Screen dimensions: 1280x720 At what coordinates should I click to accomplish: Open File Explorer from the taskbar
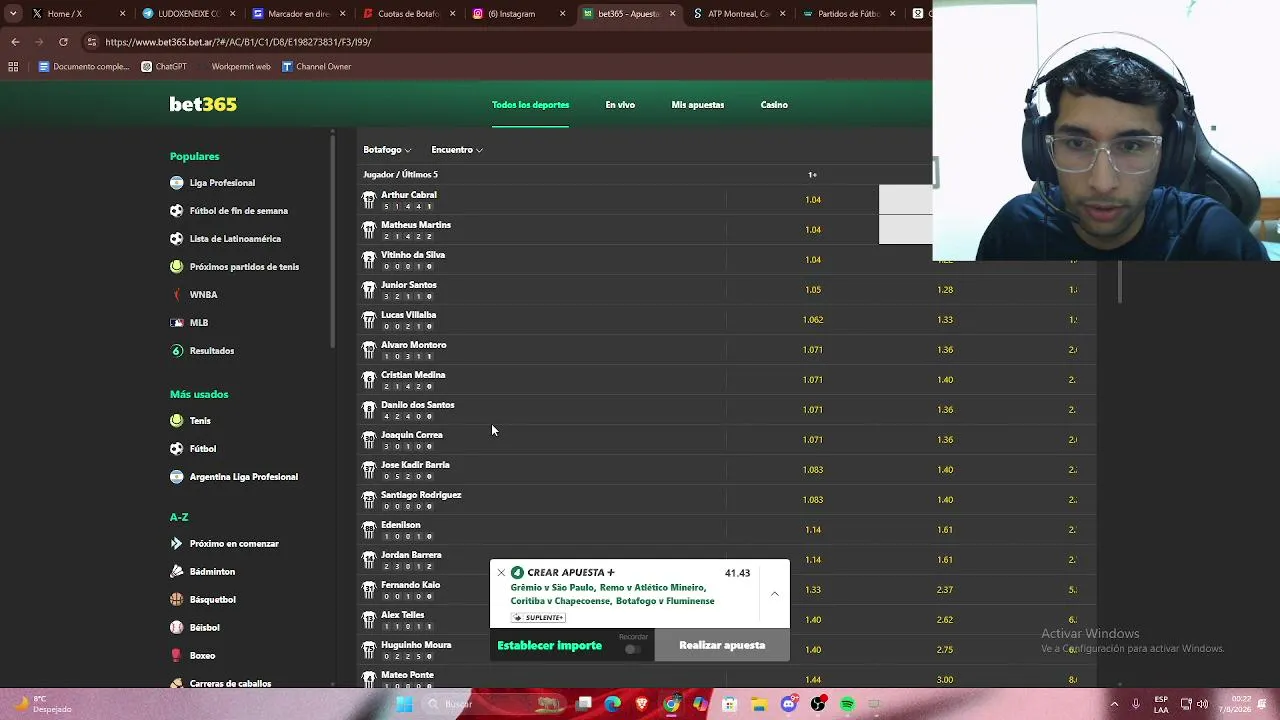pyautogui.click(x=759, y=704)
